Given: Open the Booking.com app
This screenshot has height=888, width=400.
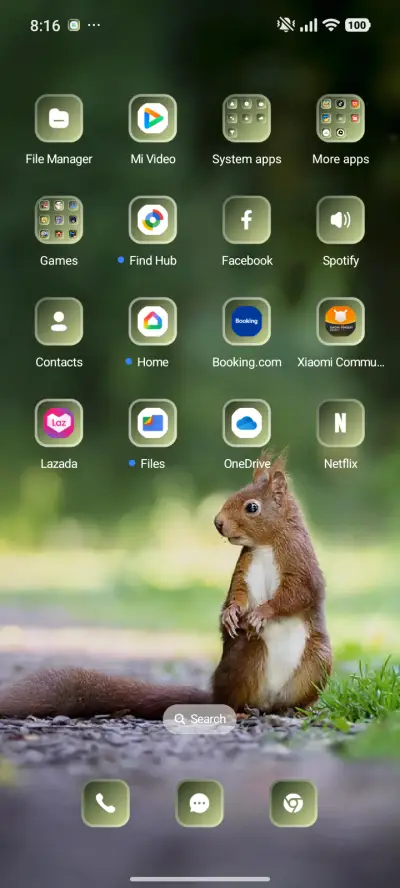Looking at the screenshot, I should 246,321.
